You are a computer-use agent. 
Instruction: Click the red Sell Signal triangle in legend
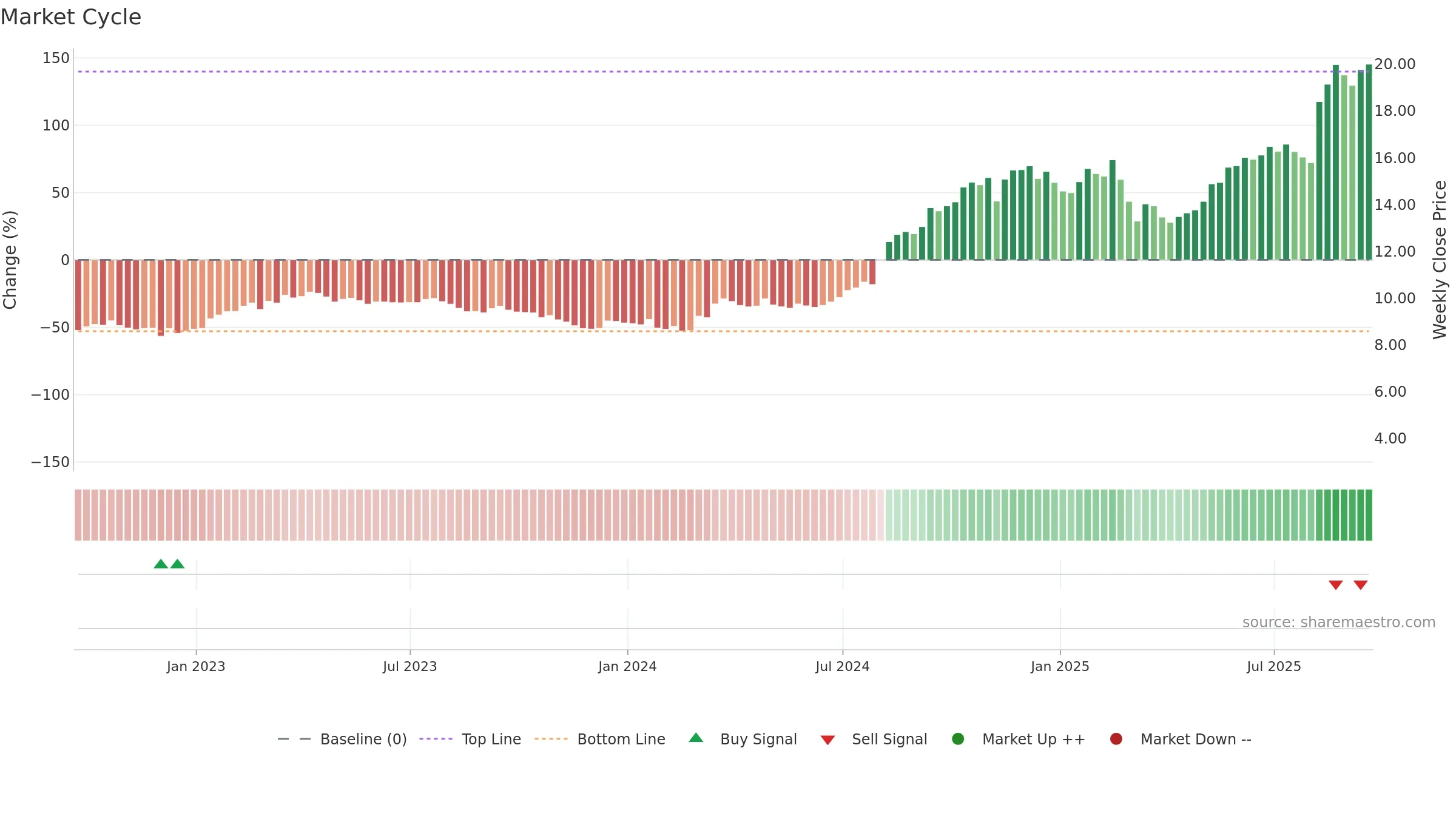pos(827,740)
